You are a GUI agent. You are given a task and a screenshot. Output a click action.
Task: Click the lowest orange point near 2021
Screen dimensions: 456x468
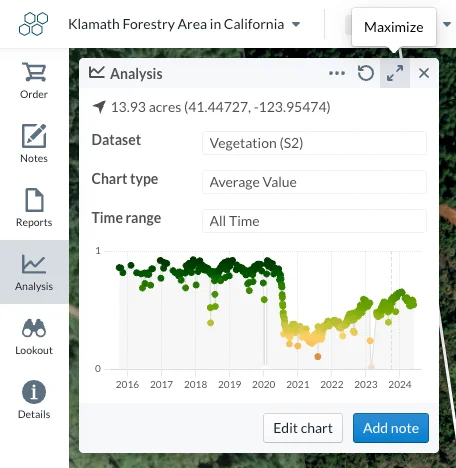(x=318, y=357)
